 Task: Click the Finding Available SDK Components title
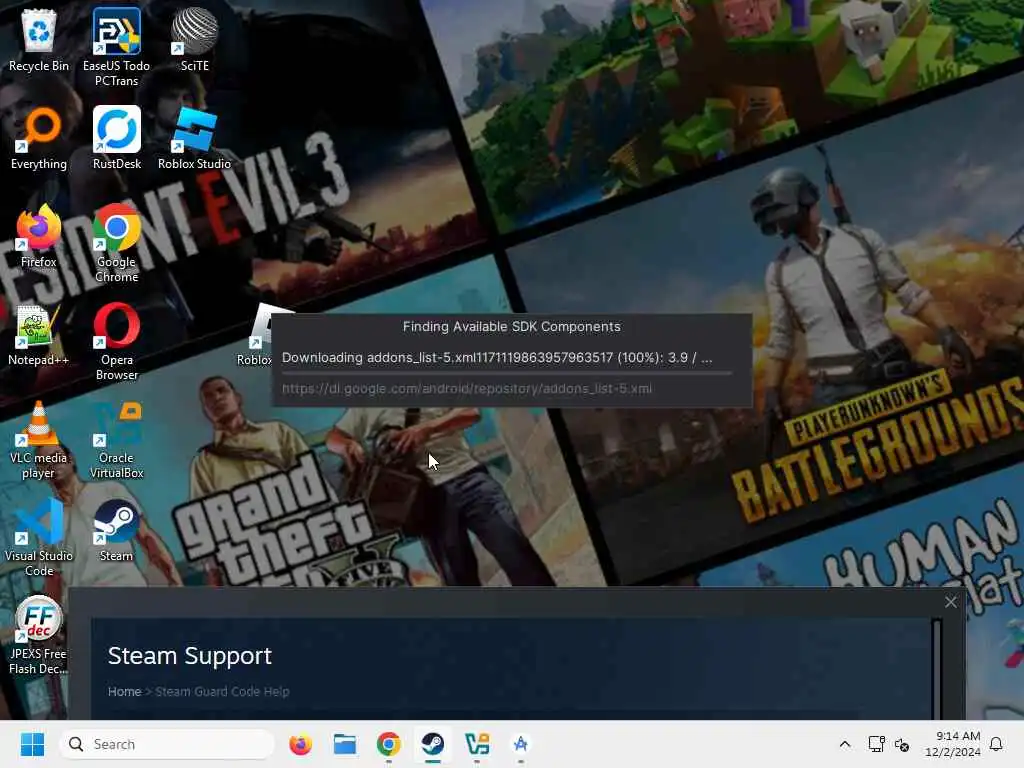pos(511,327)
